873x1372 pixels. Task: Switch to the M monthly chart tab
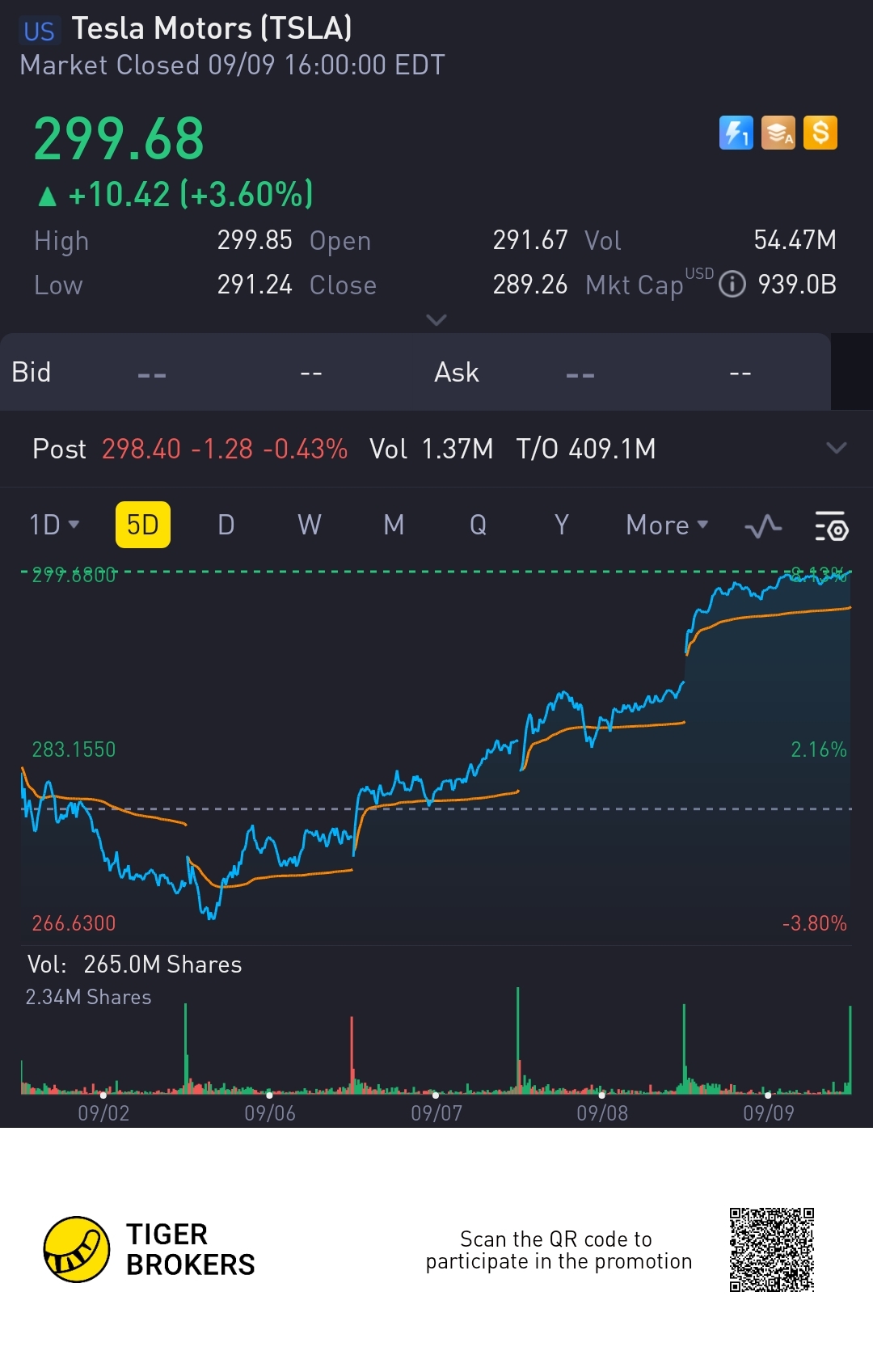click(394, 525)
